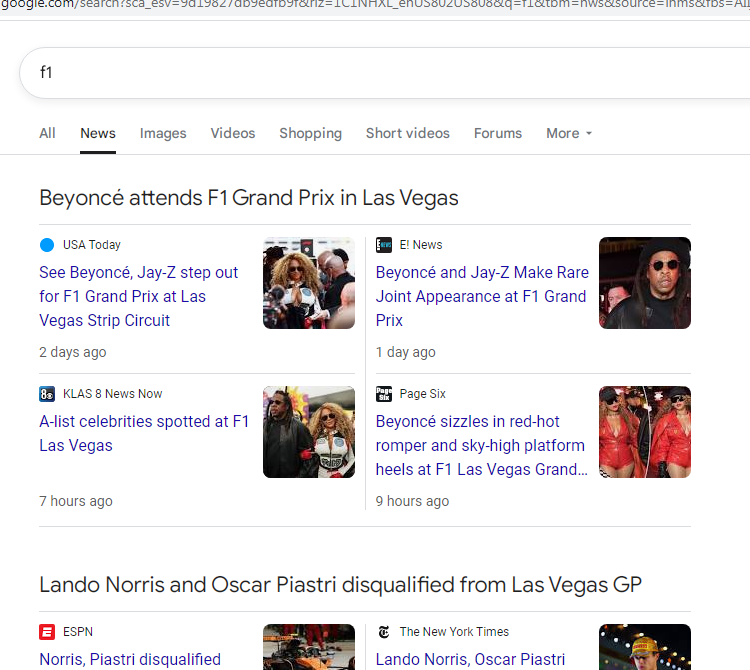Open 'Norris, Piastri disqualified' ESPN article
Viewport: 750px width, 670px height.
tap(130, 659)
